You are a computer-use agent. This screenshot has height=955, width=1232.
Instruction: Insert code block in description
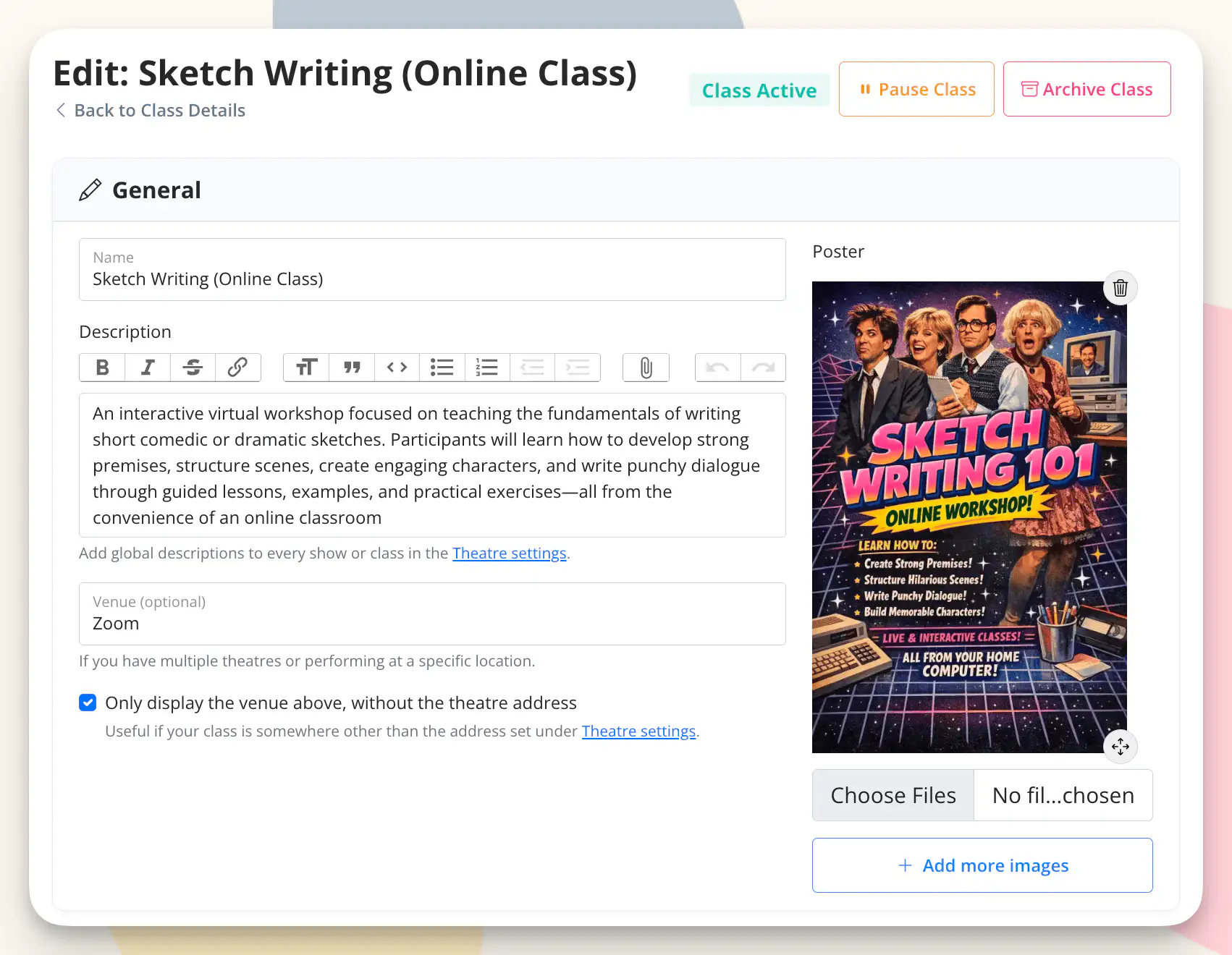[397, 368]
